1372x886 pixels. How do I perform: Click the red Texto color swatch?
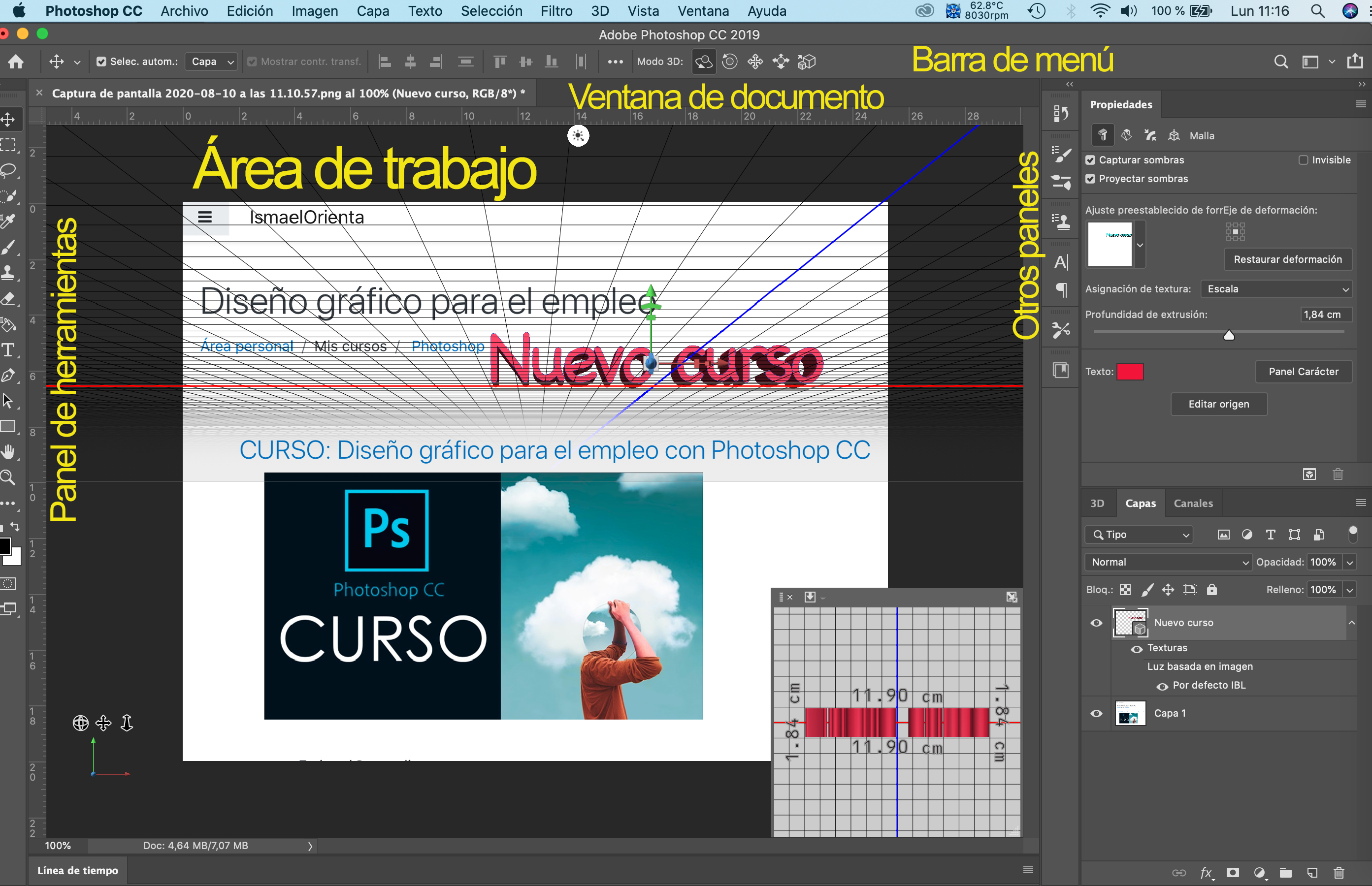[x=1129, y=372]
